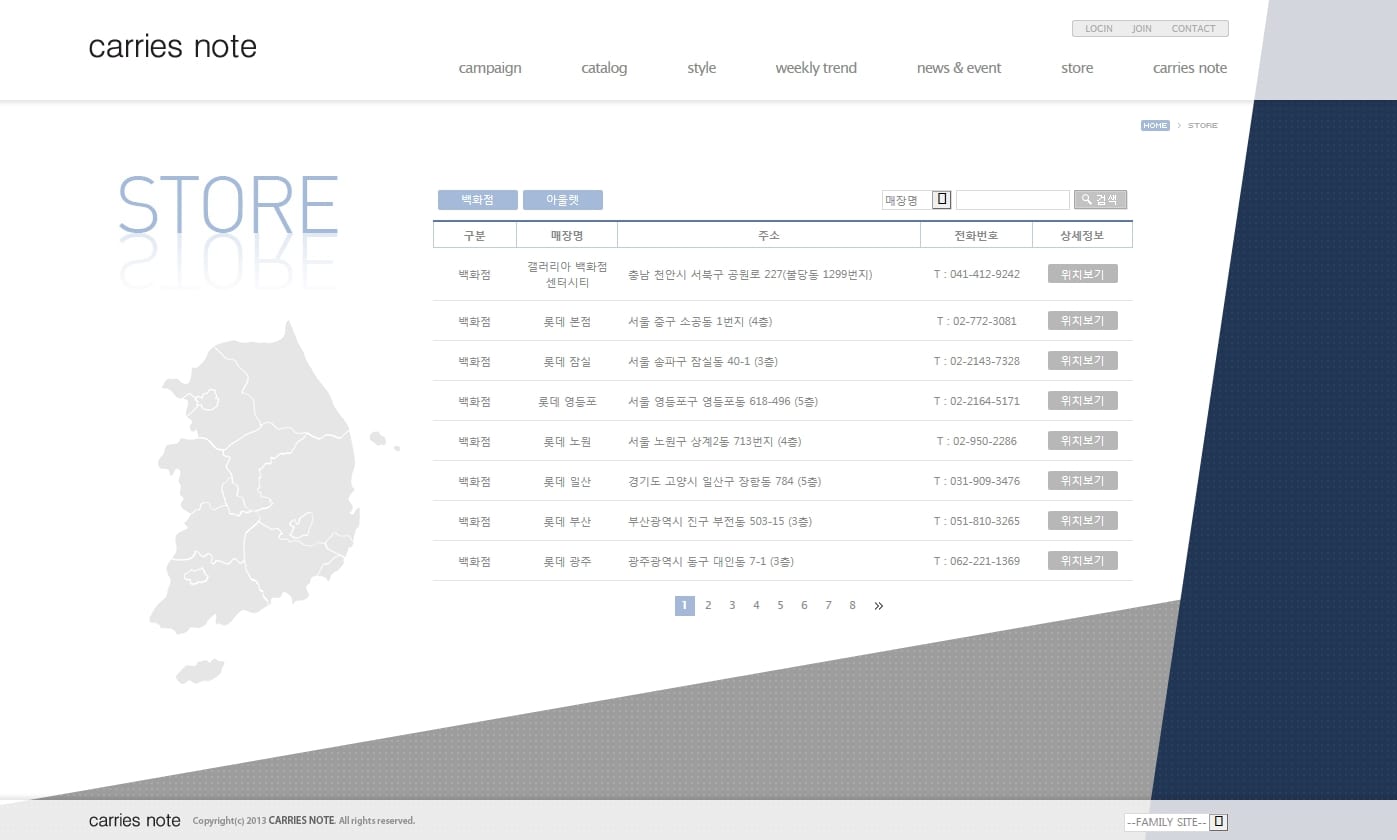Go to page 6

point(804,605)
